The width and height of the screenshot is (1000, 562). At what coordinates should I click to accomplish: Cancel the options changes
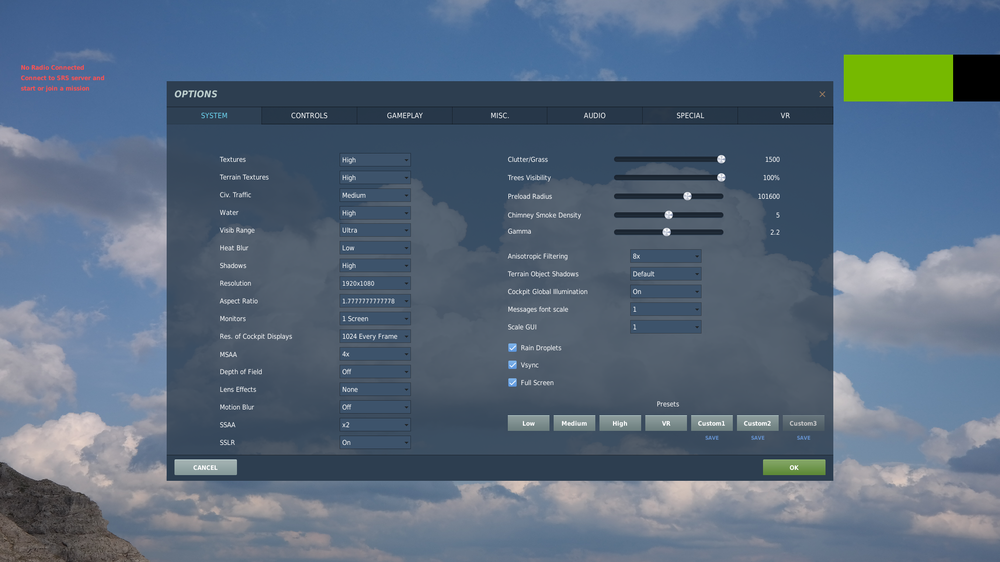[x=205, y=468]
